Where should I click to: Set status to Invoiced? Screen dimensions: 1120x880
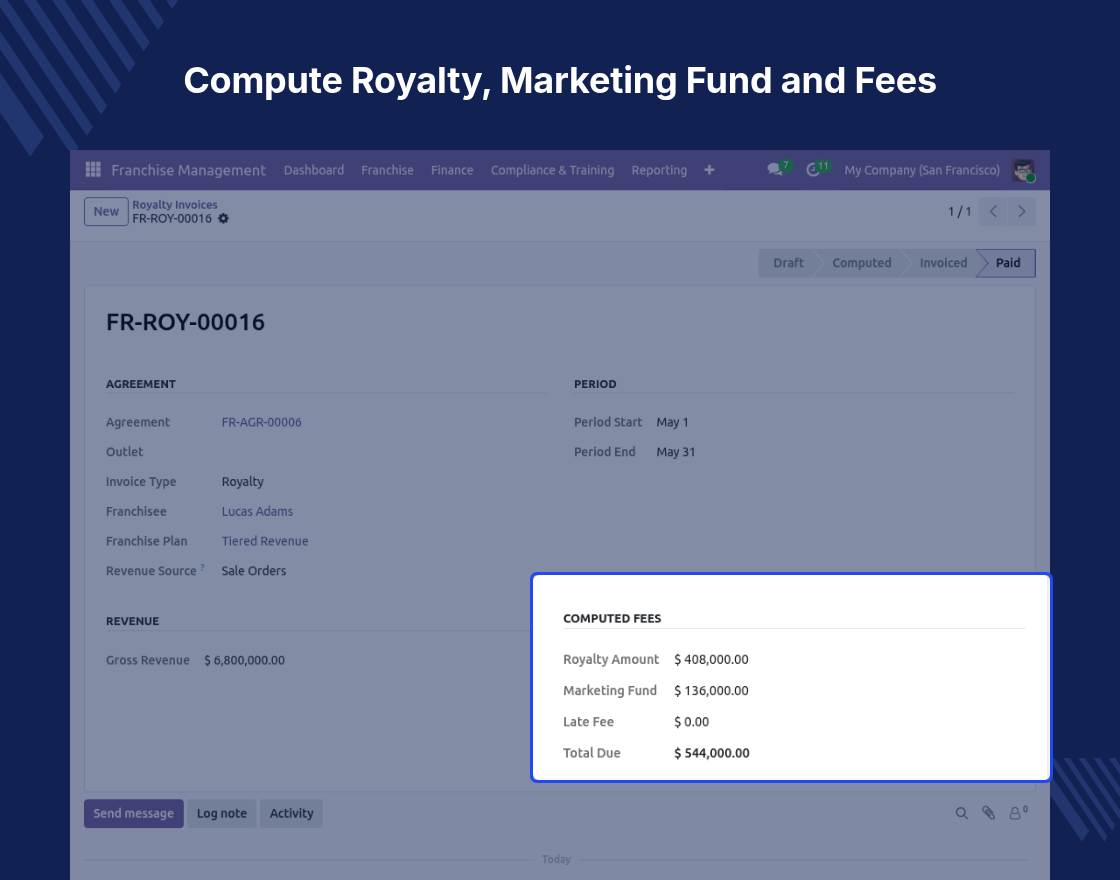coord(943,263)
